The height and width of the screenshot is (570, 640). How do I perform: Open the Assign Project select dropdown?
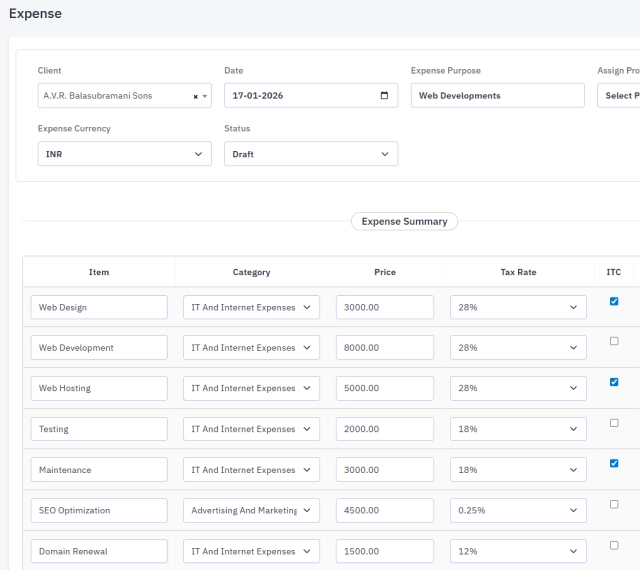tap(619, 96)
